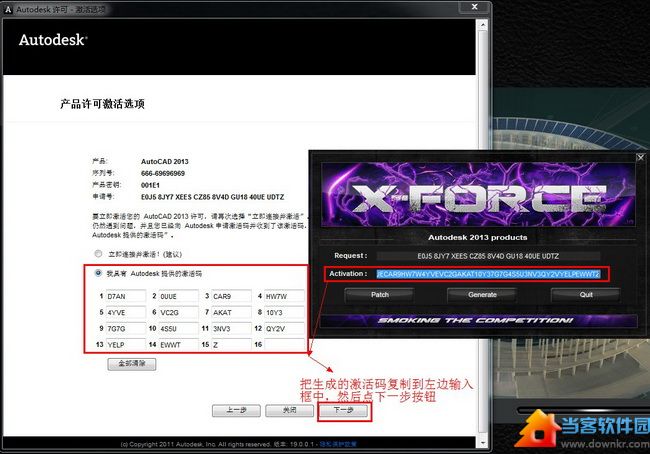Click the 下一步 next button

coord(344,410)
